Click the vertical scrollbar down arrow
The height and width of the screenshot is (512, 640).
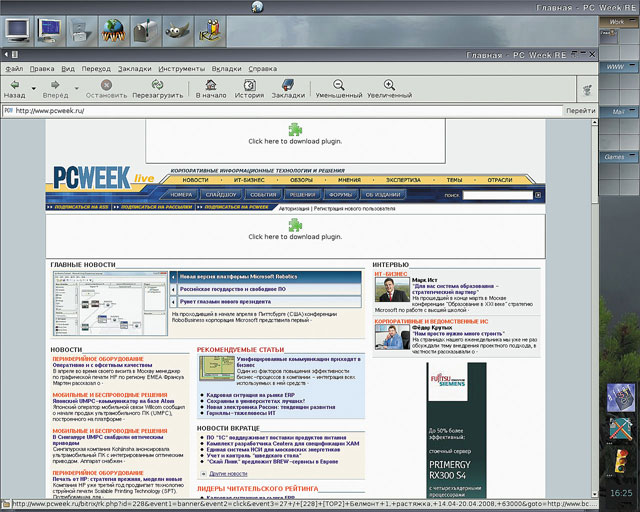pos(594,494)
